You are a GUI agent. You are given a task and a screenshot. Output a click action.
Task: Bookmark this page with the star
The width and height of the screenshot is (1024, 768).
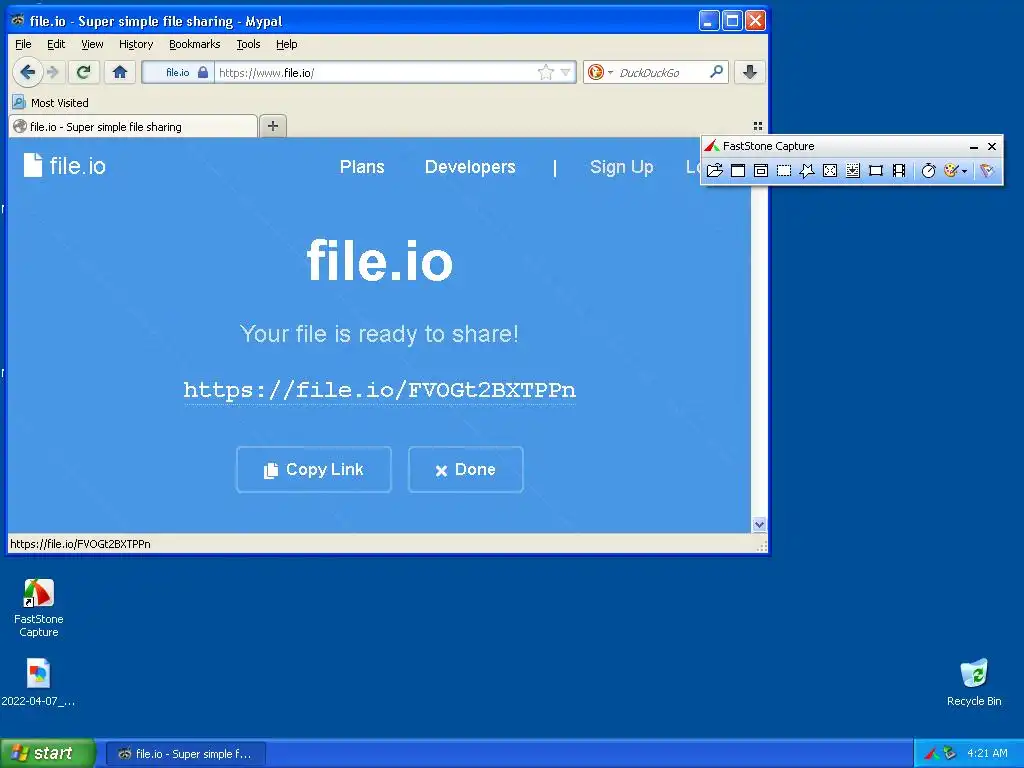pos(546,72)
